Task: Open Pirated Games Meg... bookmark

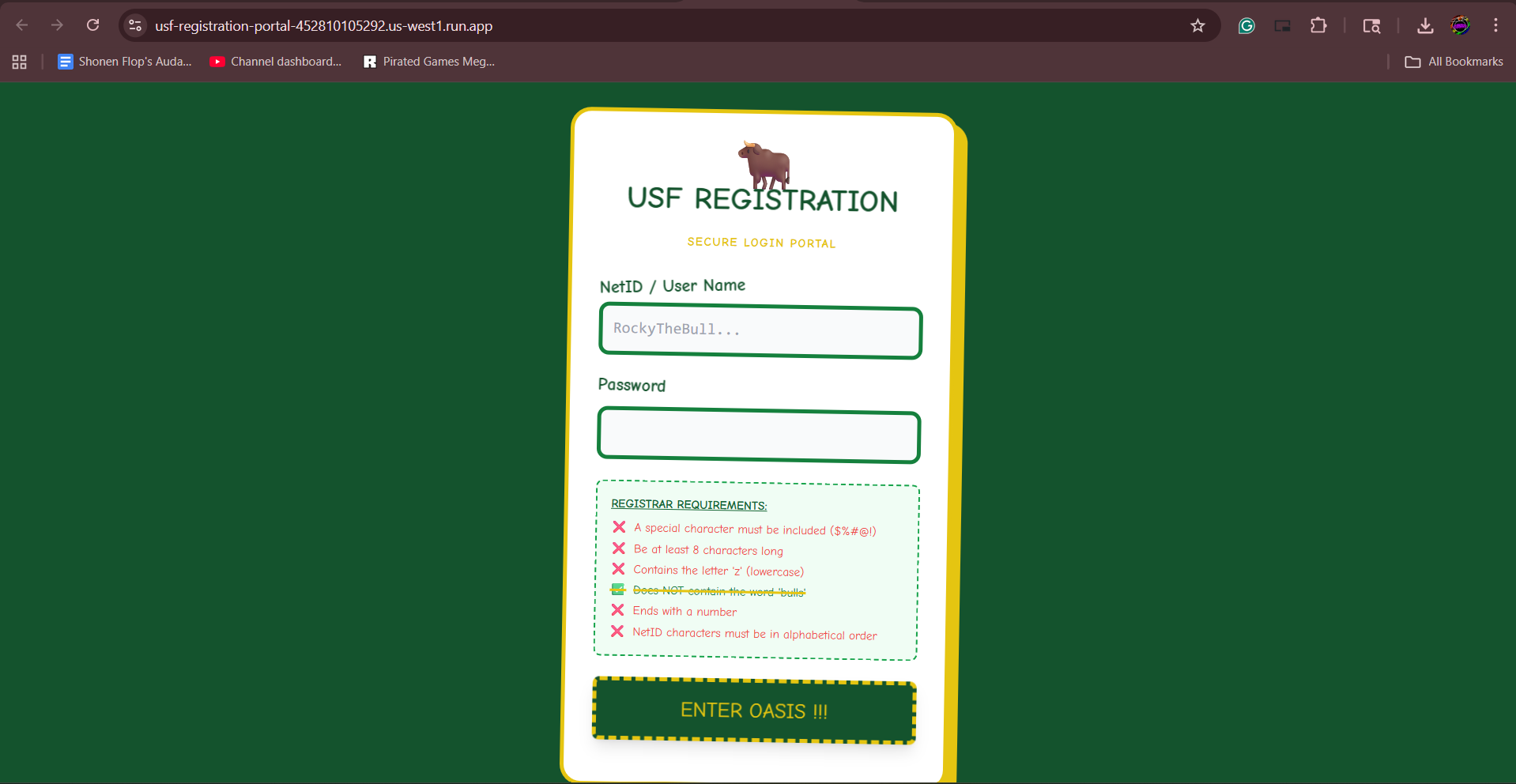Action: [x=429, y=62]
